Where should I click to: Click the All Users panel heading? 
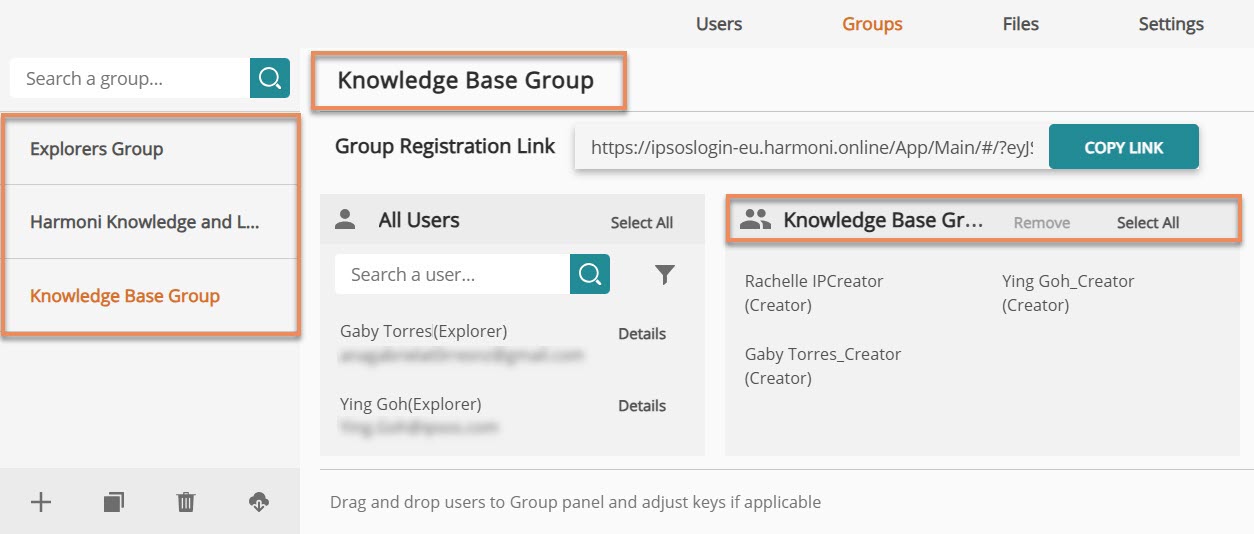point(419,220)
